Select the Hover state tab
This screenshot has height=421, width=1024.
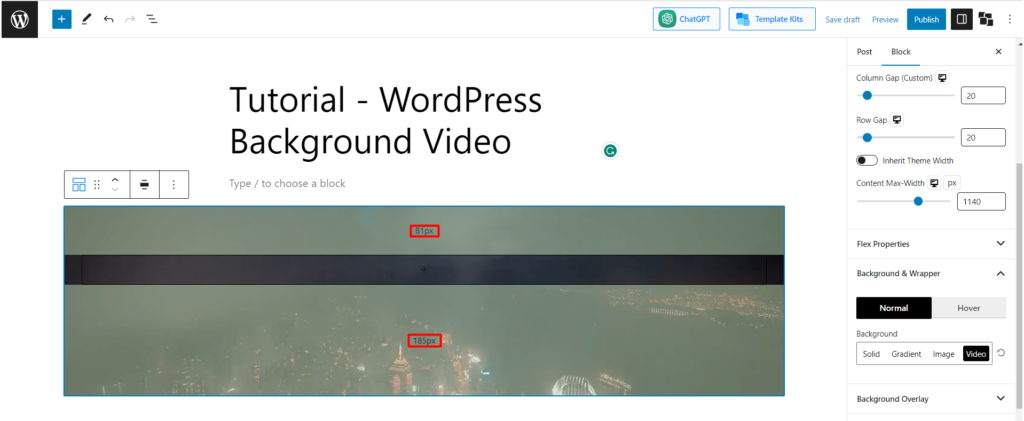(968, 308)
